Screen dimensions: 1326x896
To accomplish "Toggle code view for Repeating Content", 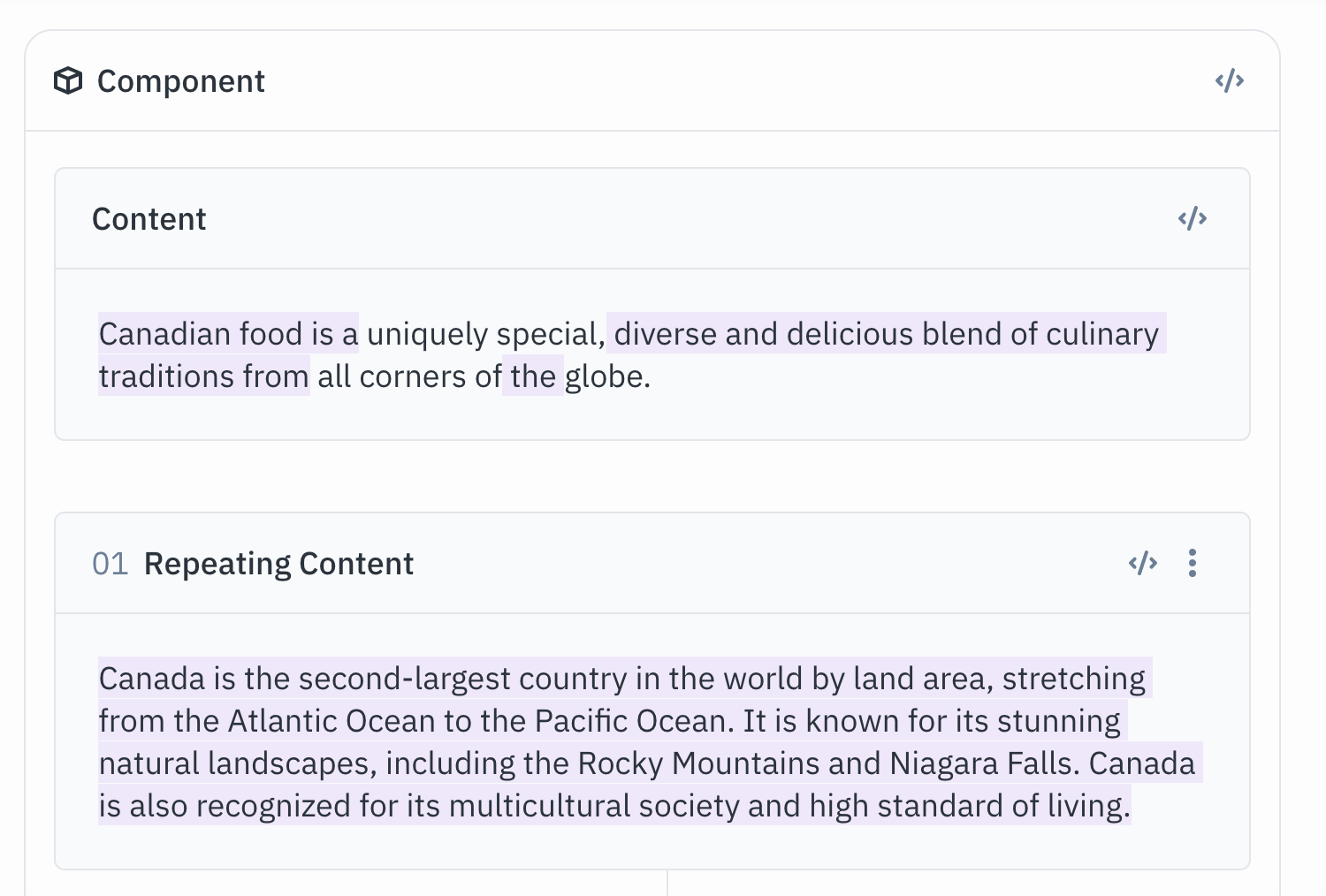I will (1142, 564).
